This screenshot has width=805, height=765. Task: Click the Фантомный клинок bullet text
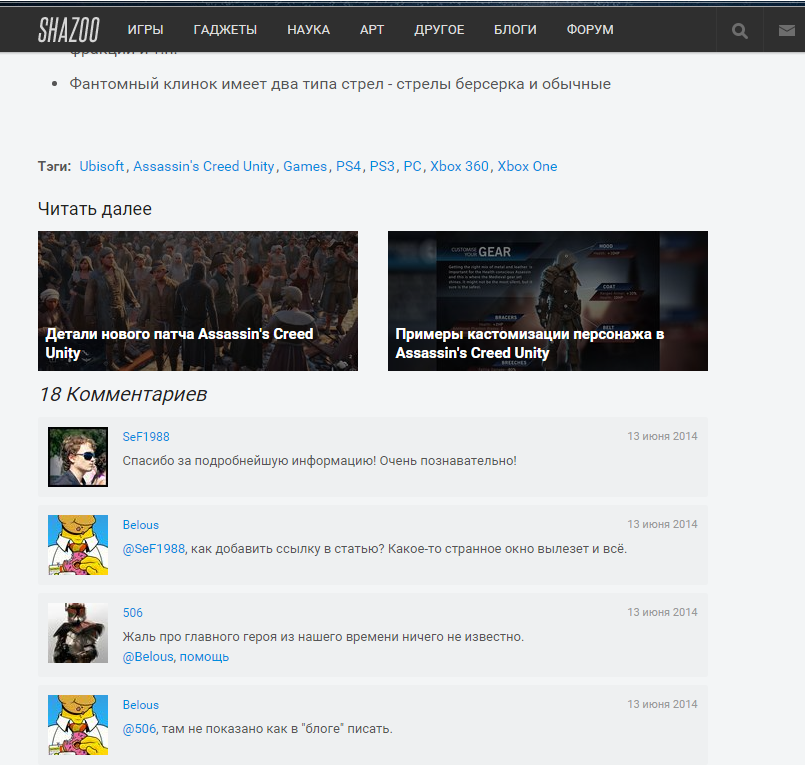point(340,84)
